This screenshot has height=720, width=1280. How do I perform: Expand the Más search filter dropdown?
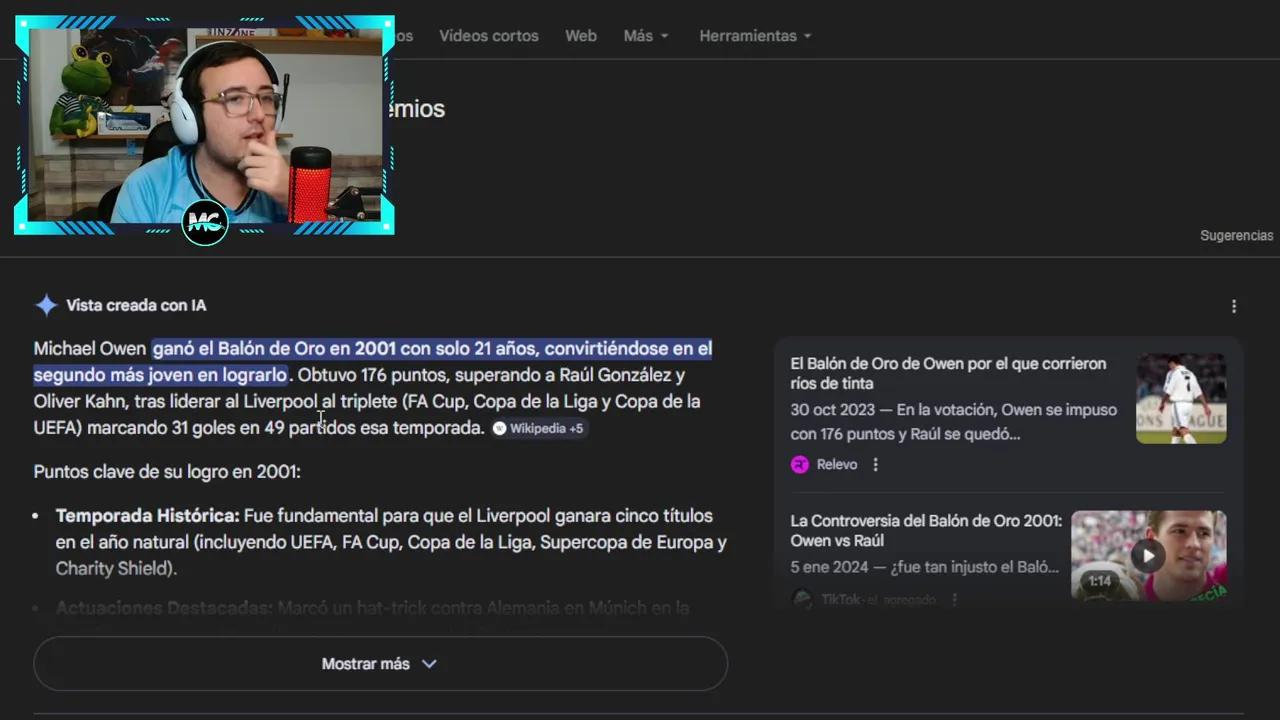pos(646,36)
